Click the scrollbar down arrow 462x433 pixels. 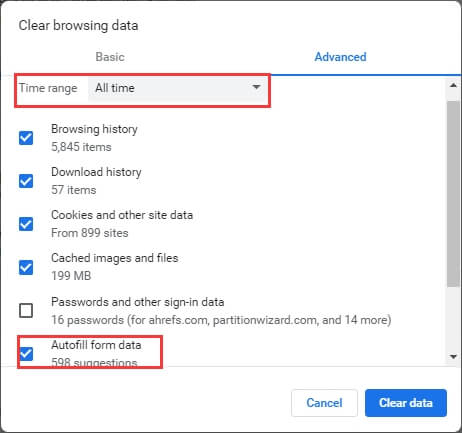tap(453, 357)
